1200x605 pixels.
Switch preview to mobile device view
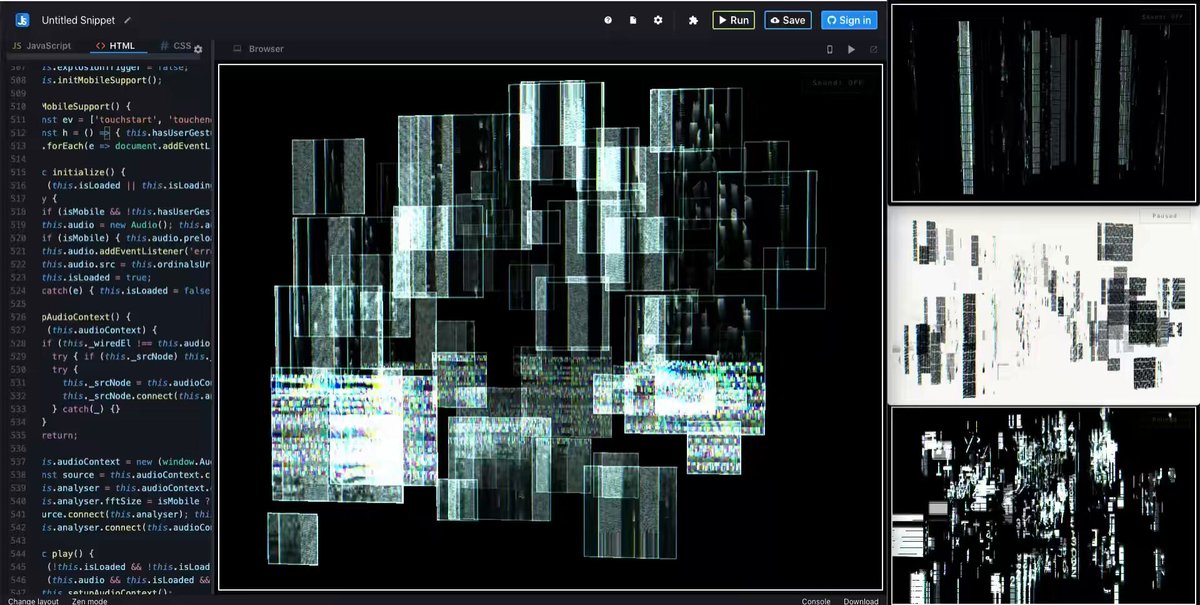coord(829,49)
